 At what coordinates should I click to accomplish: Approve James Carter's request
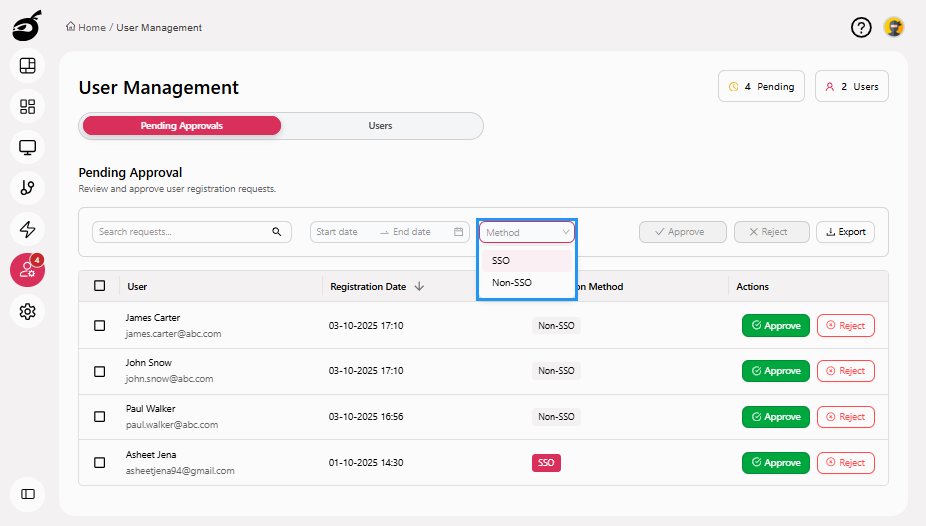(x=775, y=325)
